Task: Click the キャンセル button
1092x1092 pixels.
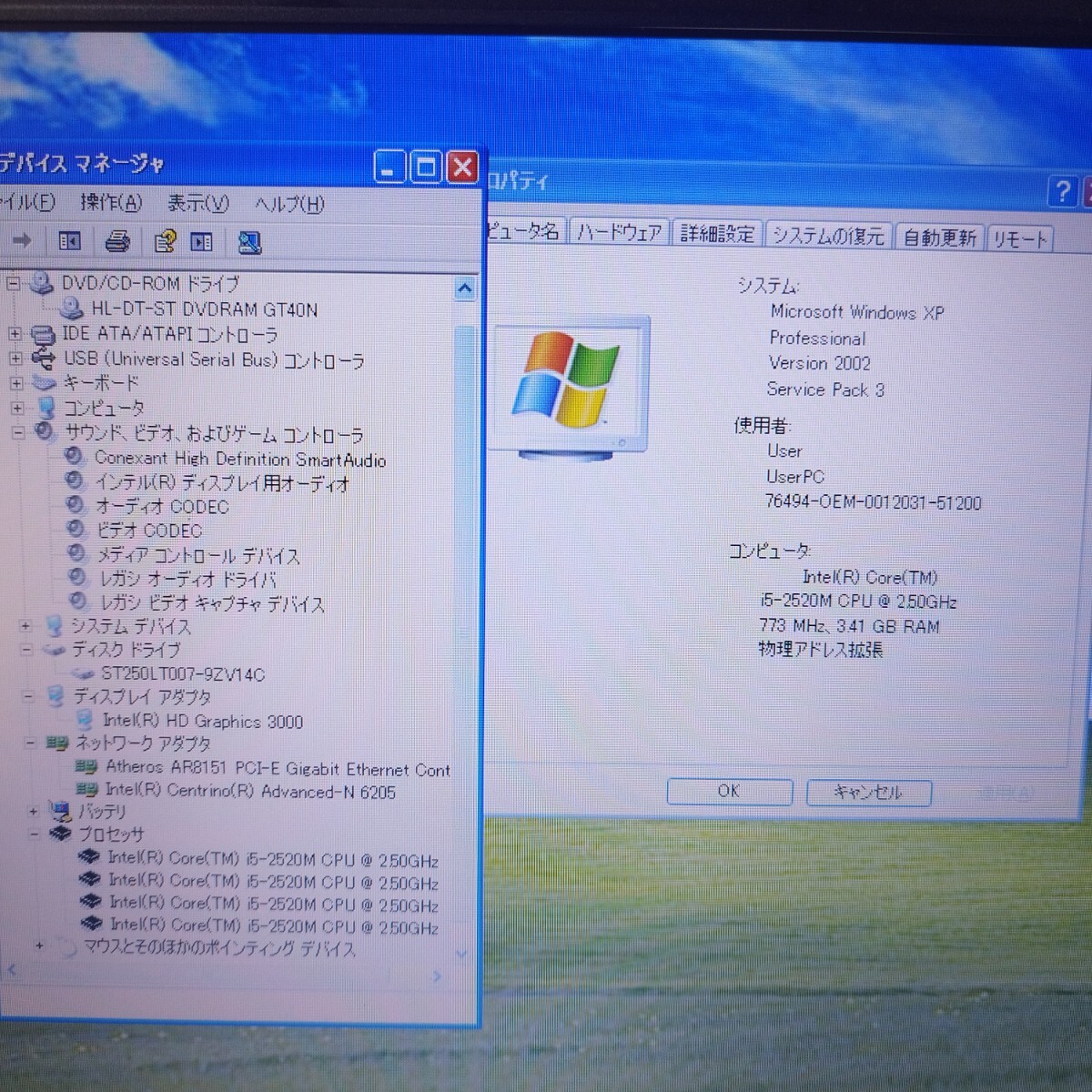Action: [867, 793]
